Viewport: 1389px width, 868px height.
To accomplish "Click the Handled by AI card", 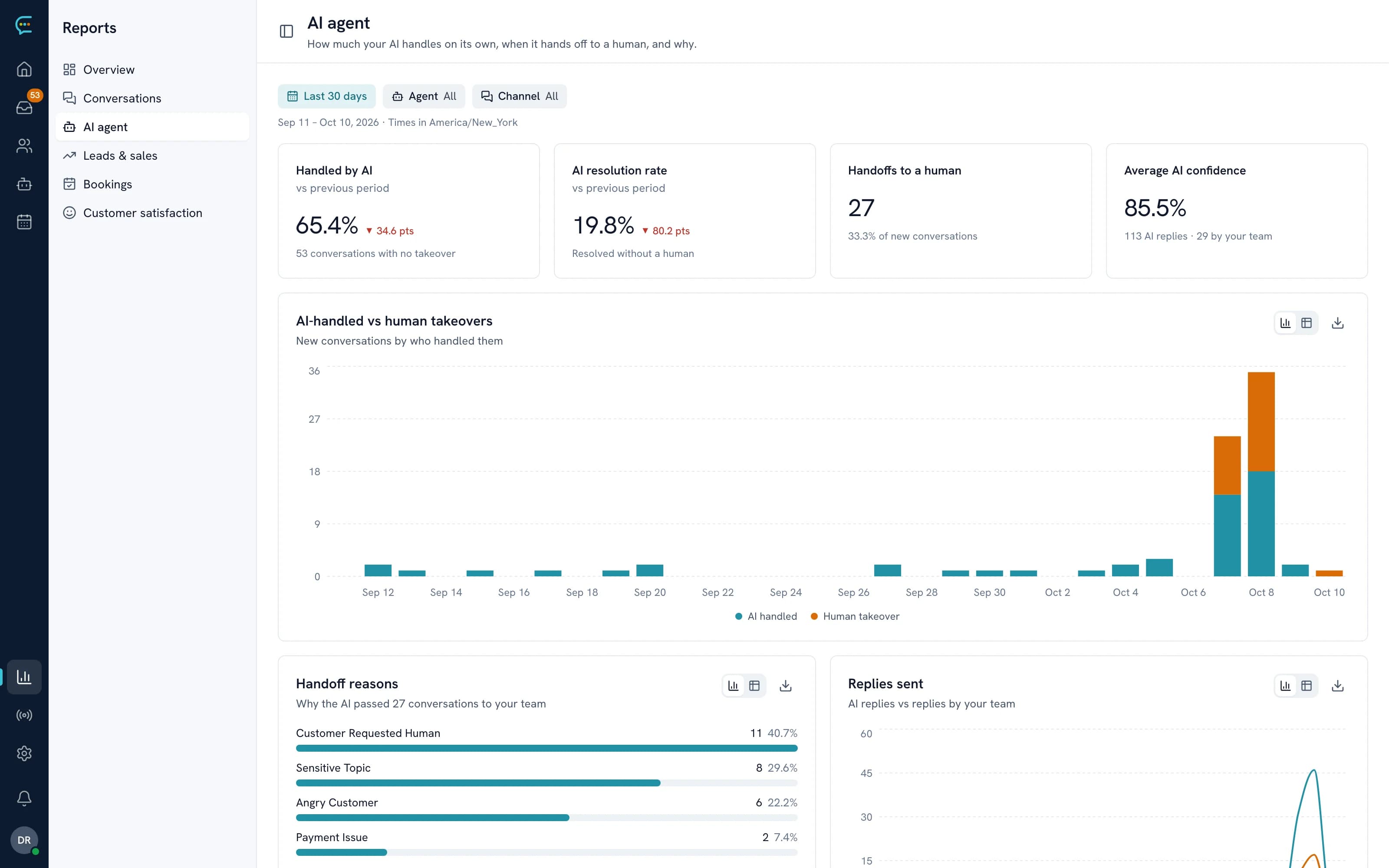I will tap(408, 210).
